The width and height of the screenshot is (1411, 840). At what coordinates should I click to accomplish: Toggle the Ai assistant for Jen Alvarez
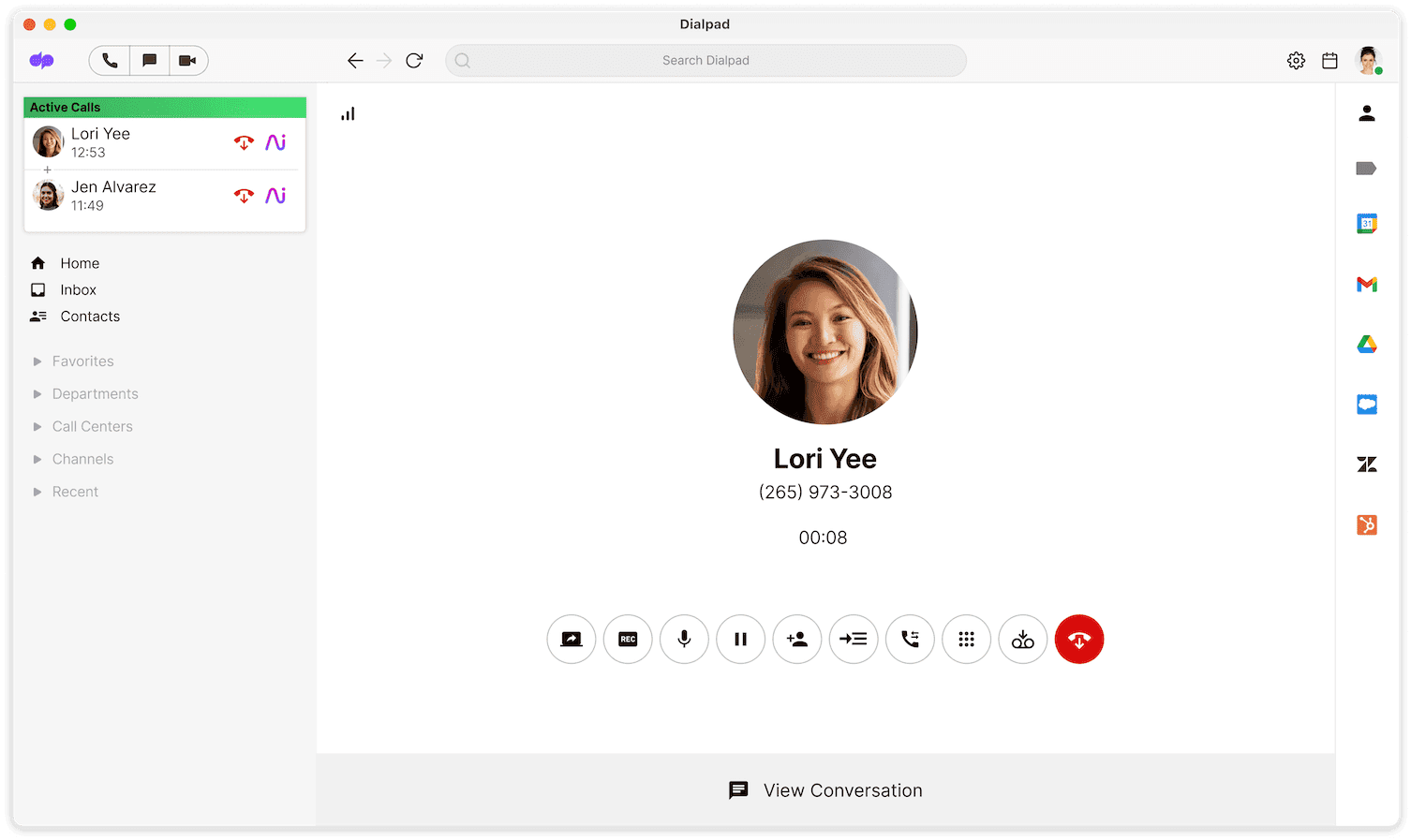[x=275, y=196]
